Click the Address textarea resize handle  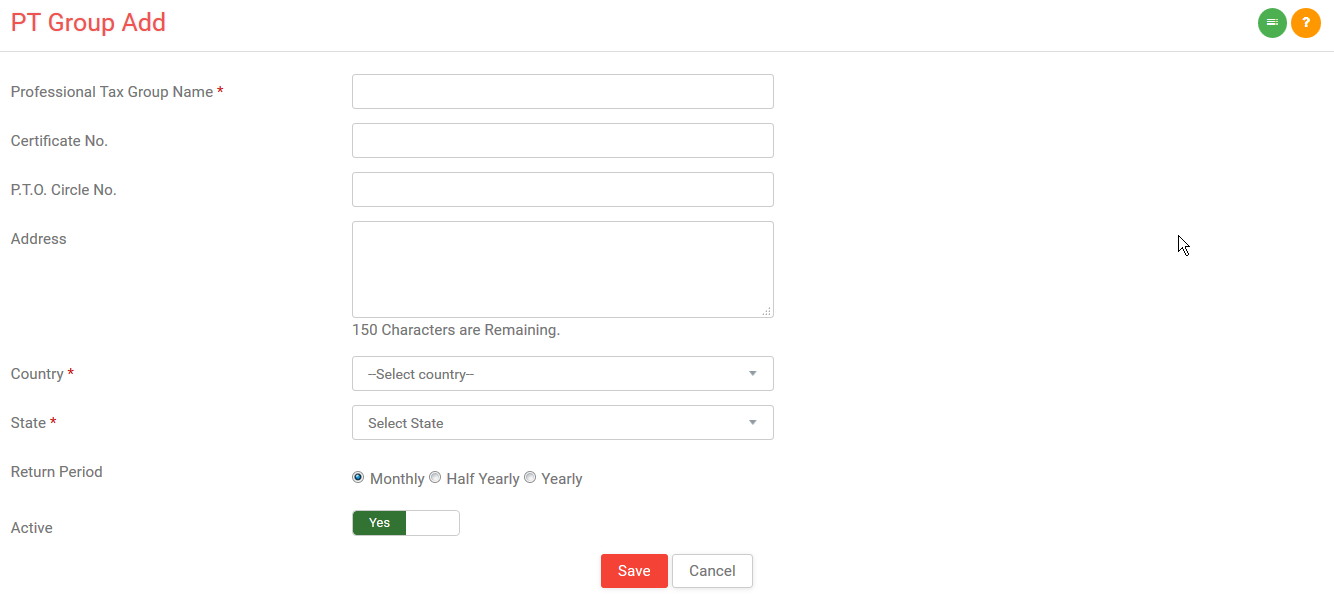pyautogui.click(x=766, y=311)
